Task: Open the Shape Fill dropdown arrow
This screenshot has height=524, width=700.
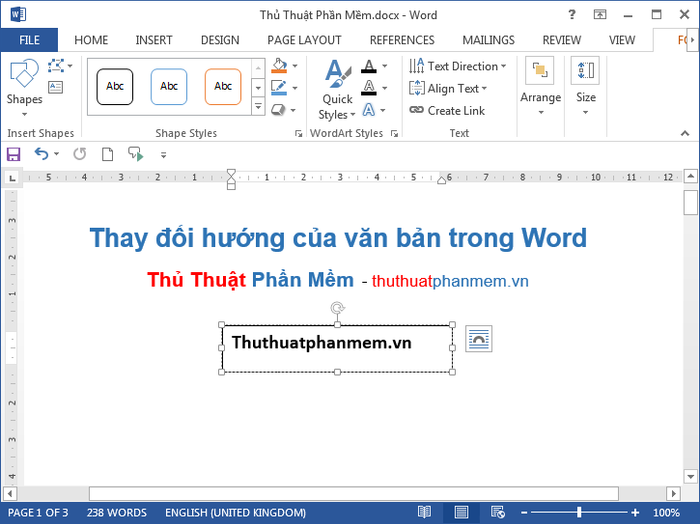Action: (x=295, y=66)
